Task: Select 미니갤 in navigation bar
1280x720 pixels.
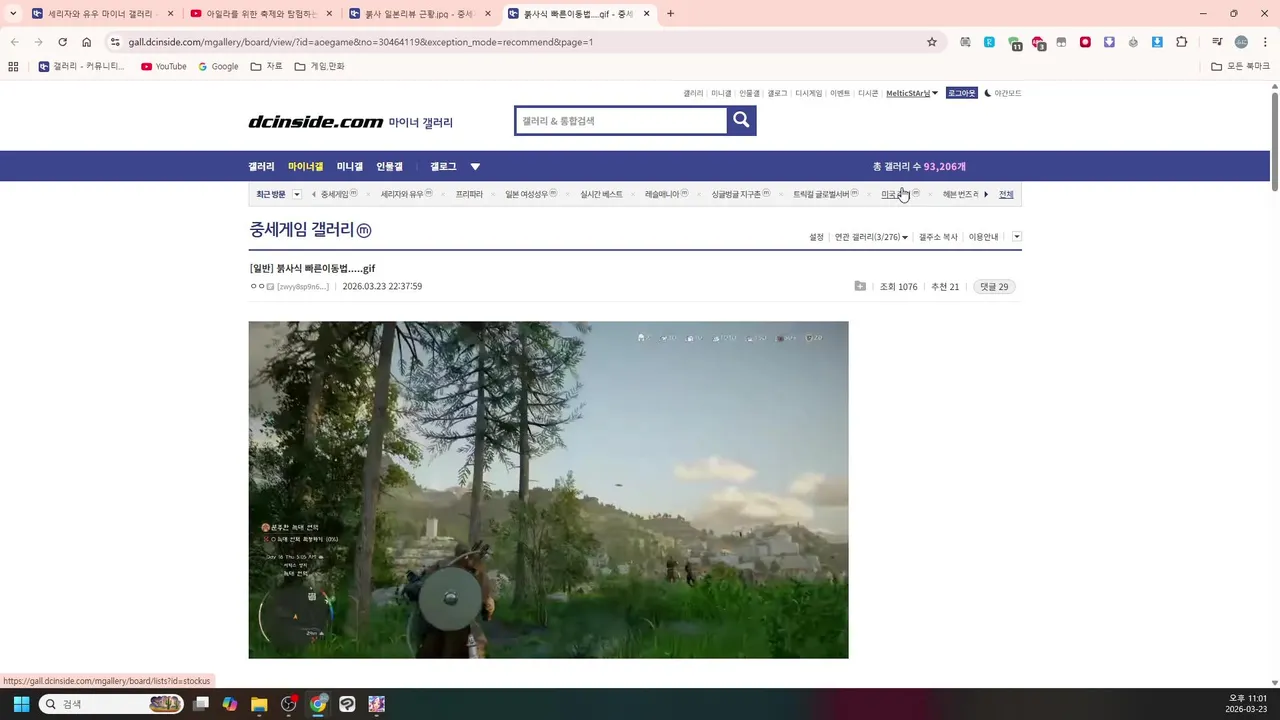Action: (350, 167)
